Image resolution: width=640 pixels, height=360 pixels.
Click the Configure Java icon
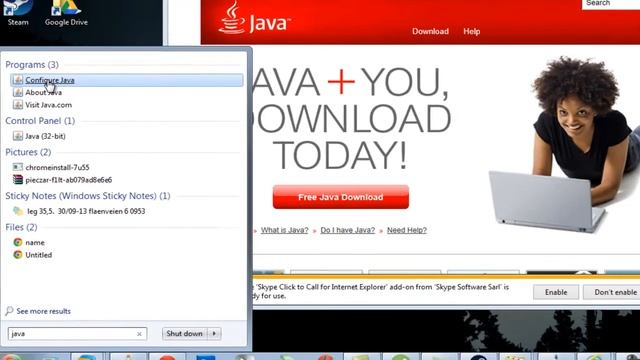[x=18, y=80]
